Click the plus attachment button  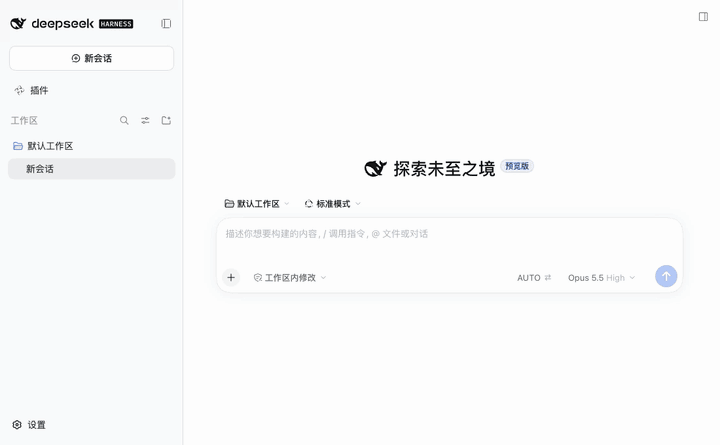click(x=231, y=277)
